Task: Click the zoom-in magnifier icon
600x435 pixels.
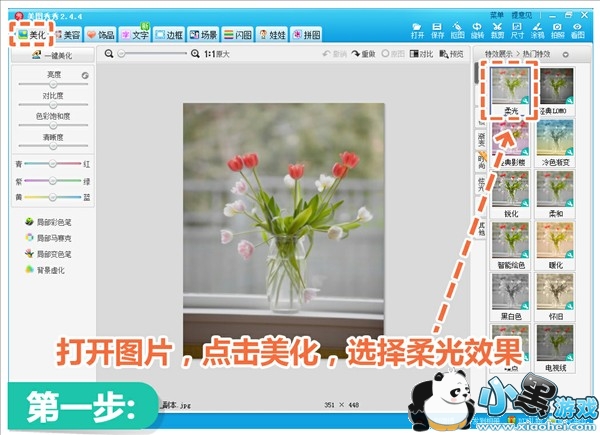Action: click(195, 54)
